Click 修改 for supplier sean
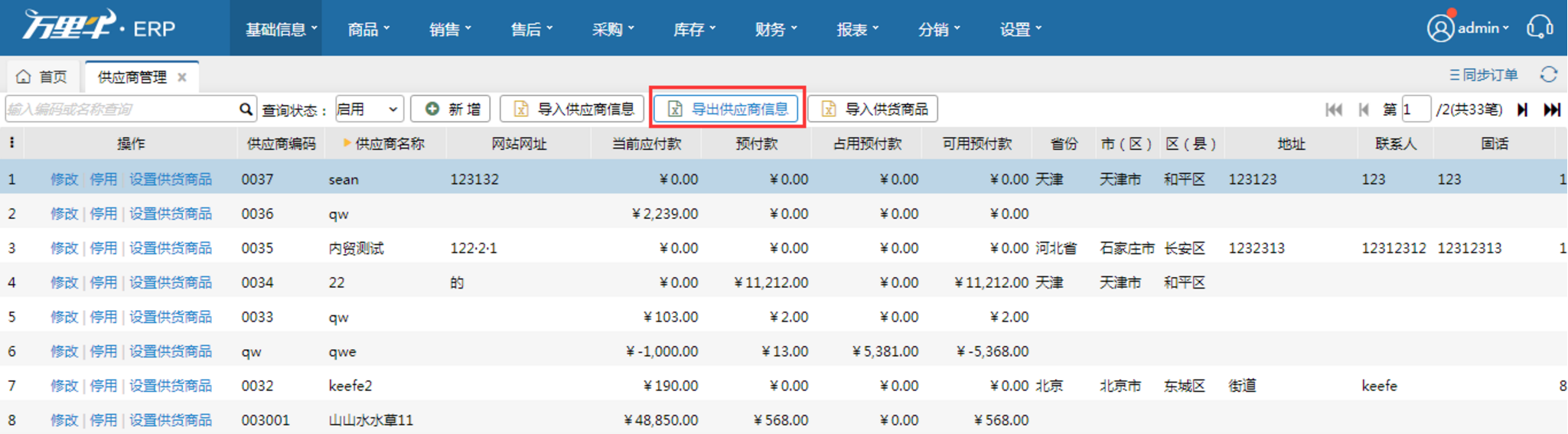The height and width of the screenshot is (434, 1568). [x=64, y=179]
